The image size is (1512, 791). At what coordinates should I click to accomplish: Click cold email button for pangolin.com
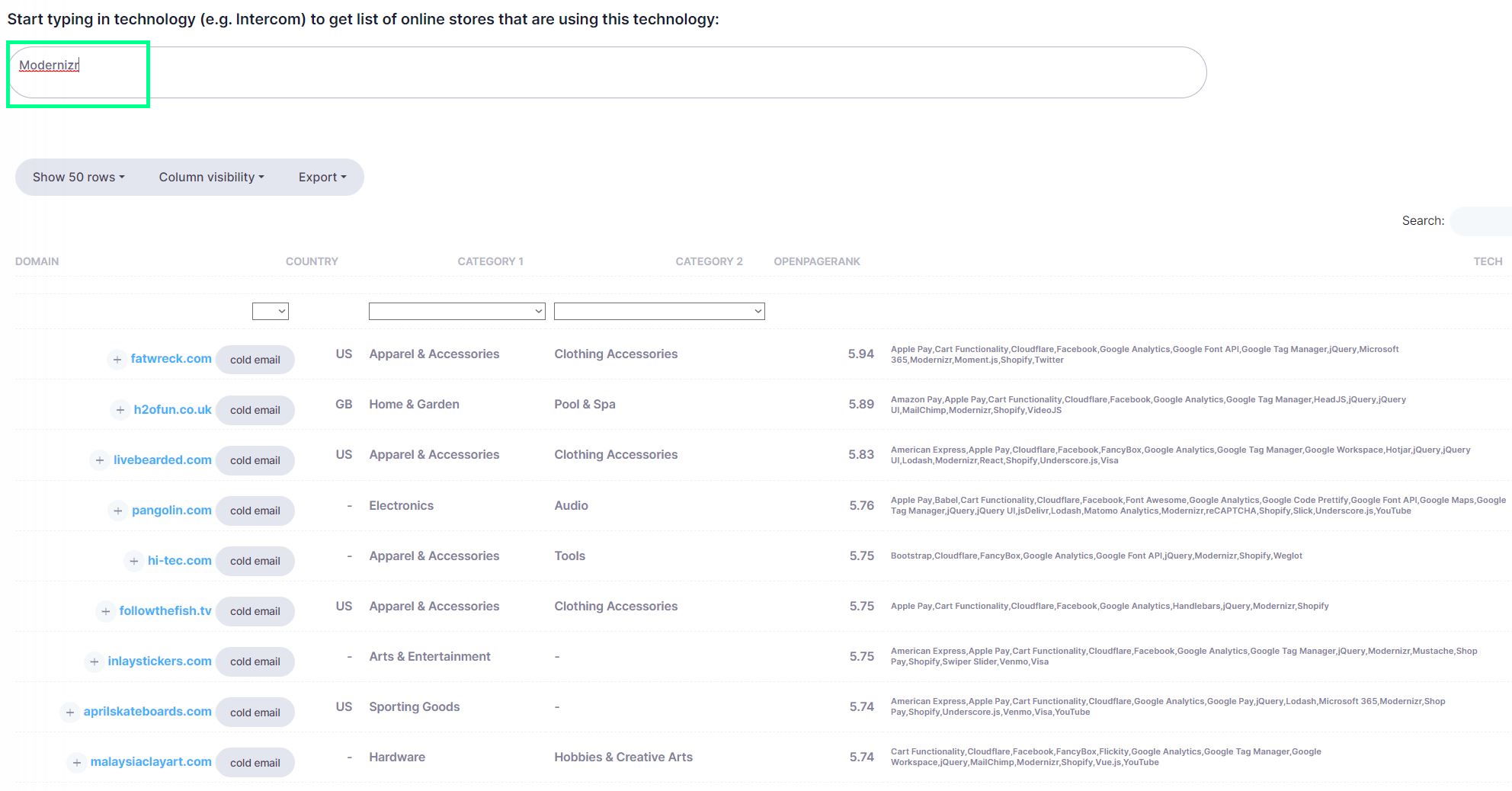point(255,511)
